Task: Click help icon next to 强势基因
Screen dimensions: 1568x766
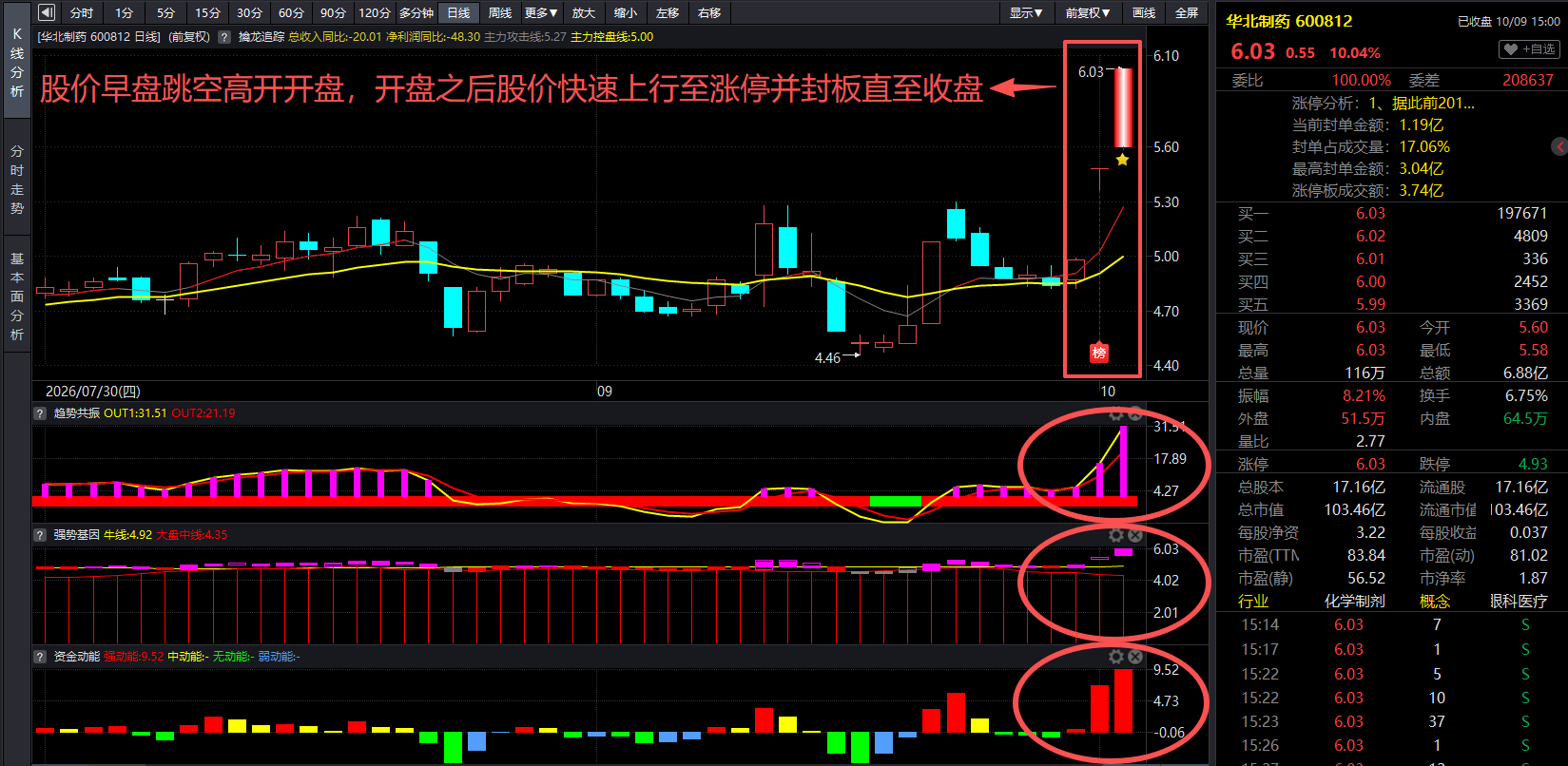Action: [40, 535]
